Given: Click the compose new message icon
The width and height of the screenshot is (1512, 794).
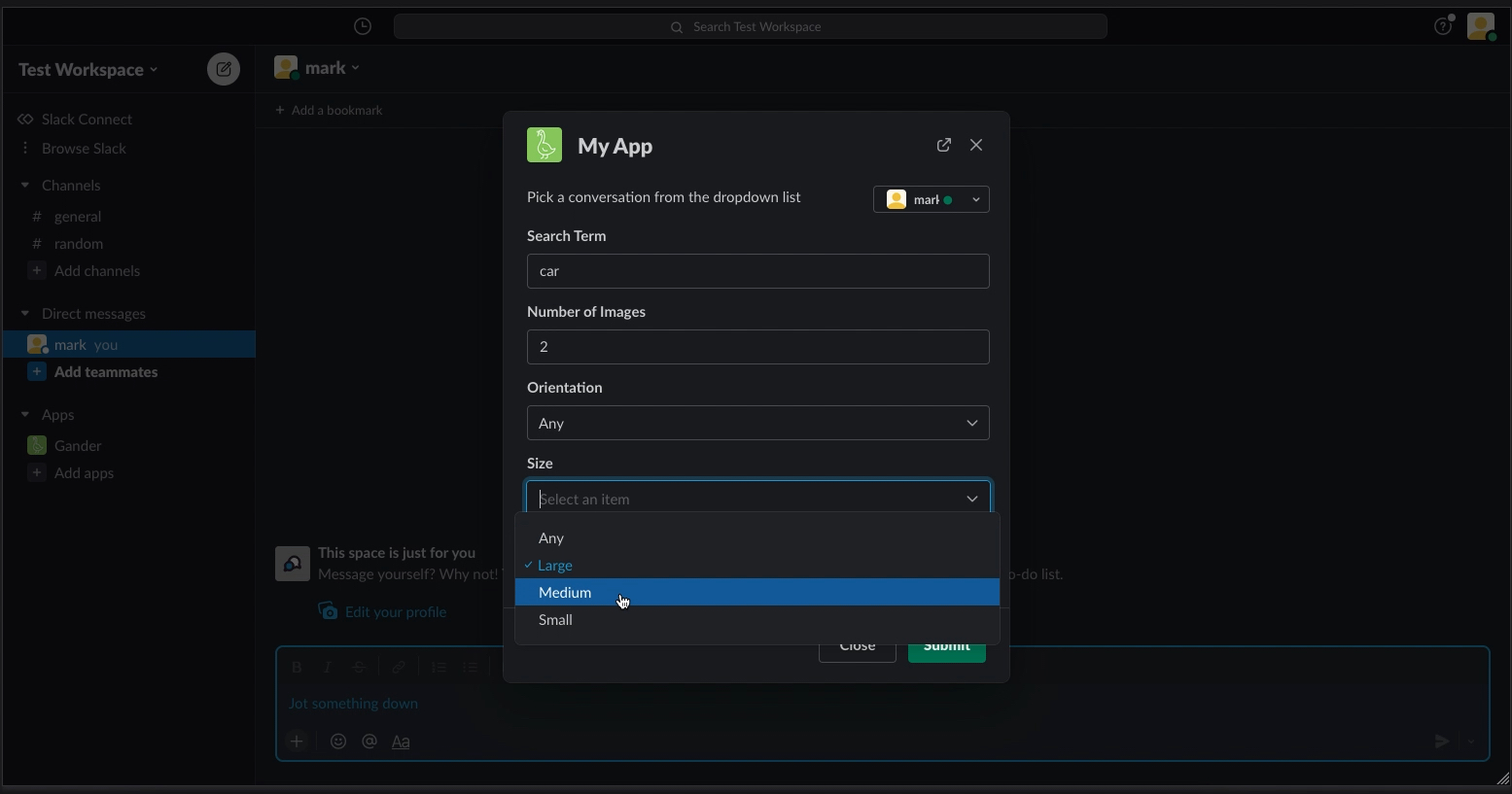Looking at the screenshot, I should [x=224, y=69].
